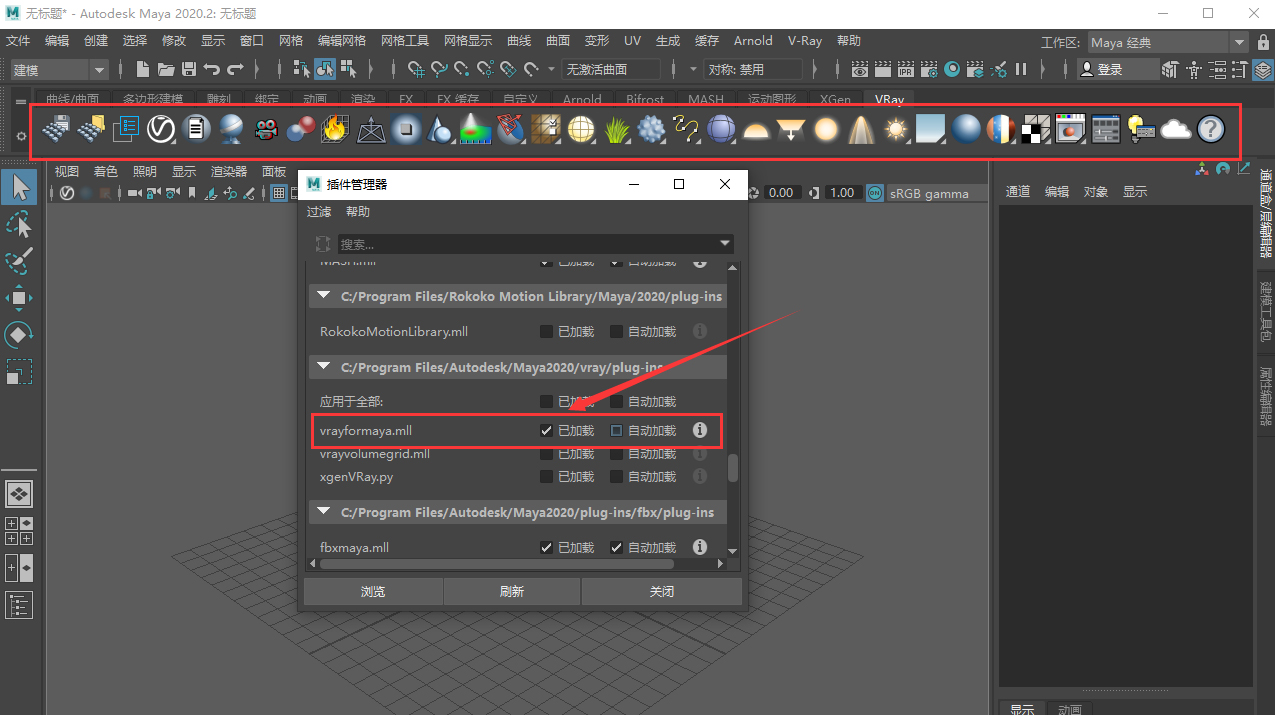The width and height of the screenshot is (1275, 715).
Task: Open the symmetry dropdown 对称: 禁用
Action: [753, 69]
